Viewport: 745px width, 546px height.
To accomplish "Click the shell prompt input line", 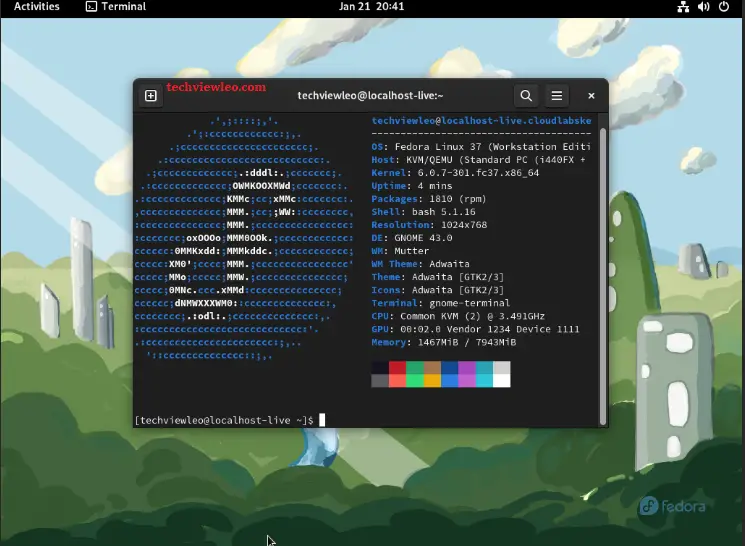I will point(230,420).
